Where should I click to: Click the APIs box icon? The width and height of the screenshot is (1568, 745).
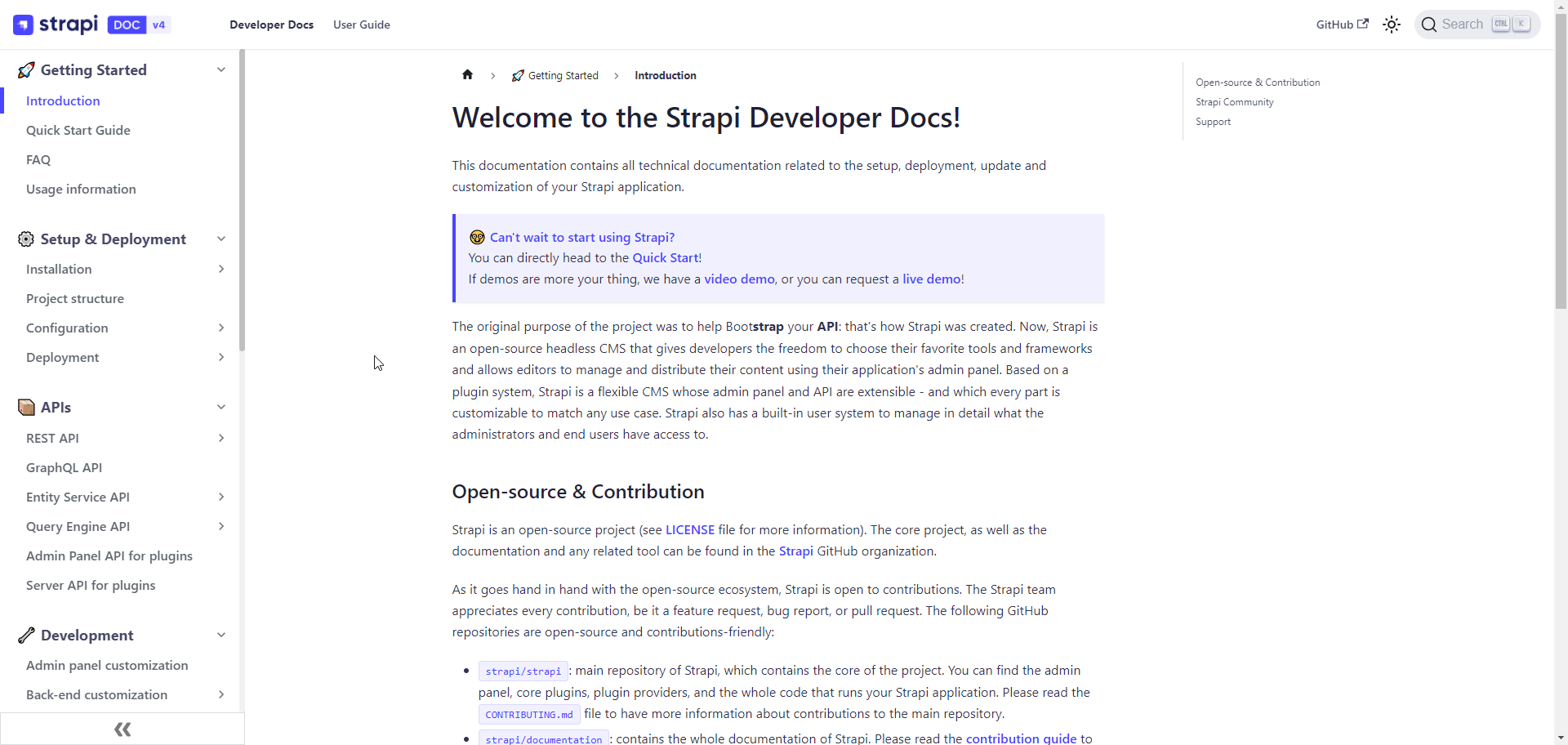(26, 408)
